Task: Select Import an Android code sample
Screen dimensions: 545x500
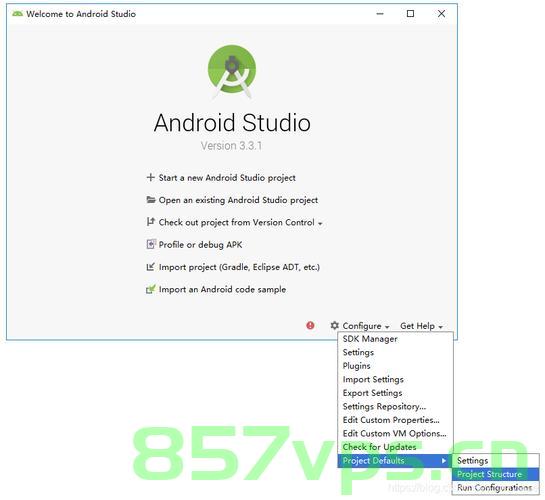Action: point(222,289)
